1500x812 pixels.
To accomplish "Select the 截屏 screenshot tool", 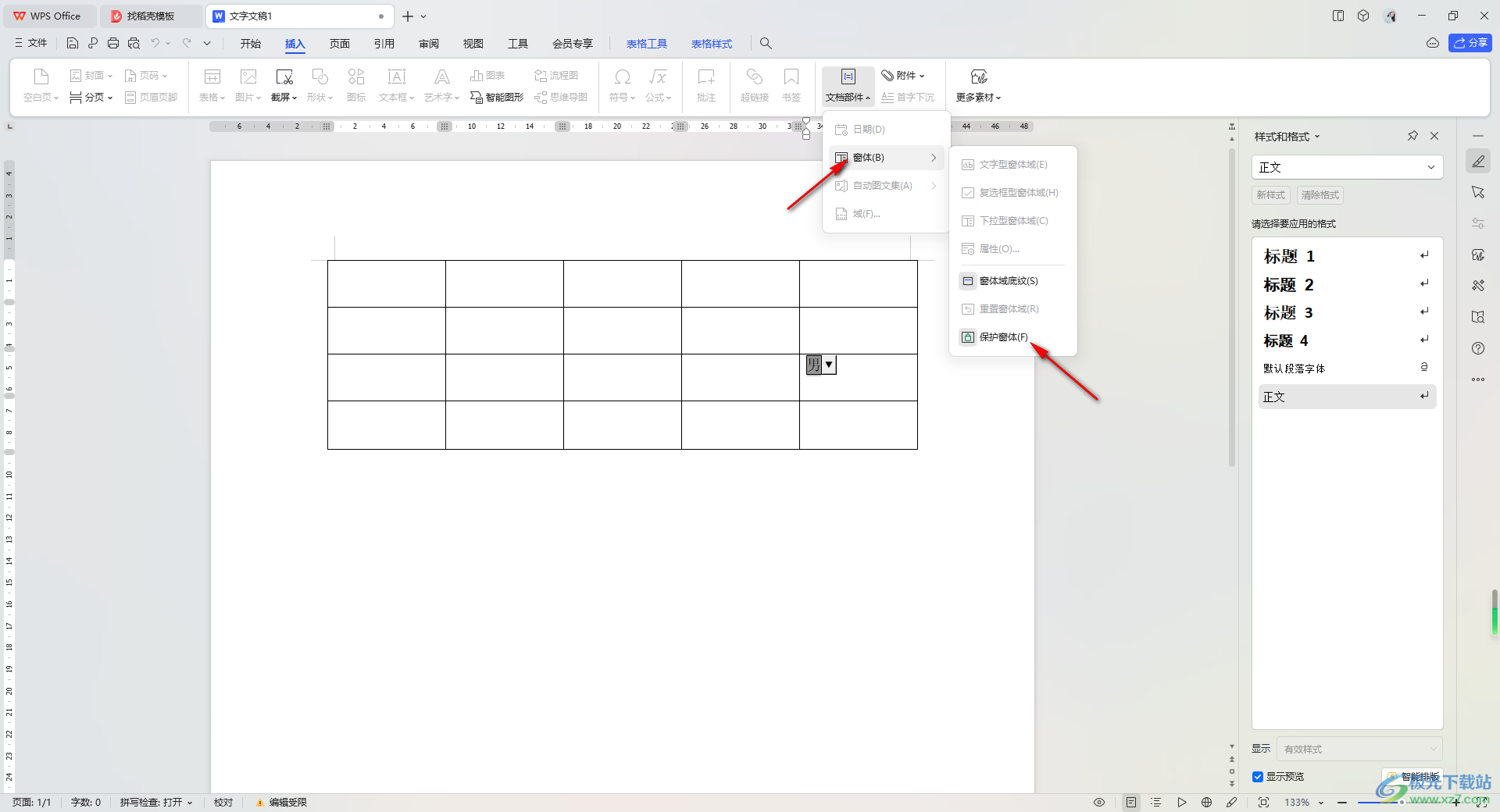I will pos(284,86).
